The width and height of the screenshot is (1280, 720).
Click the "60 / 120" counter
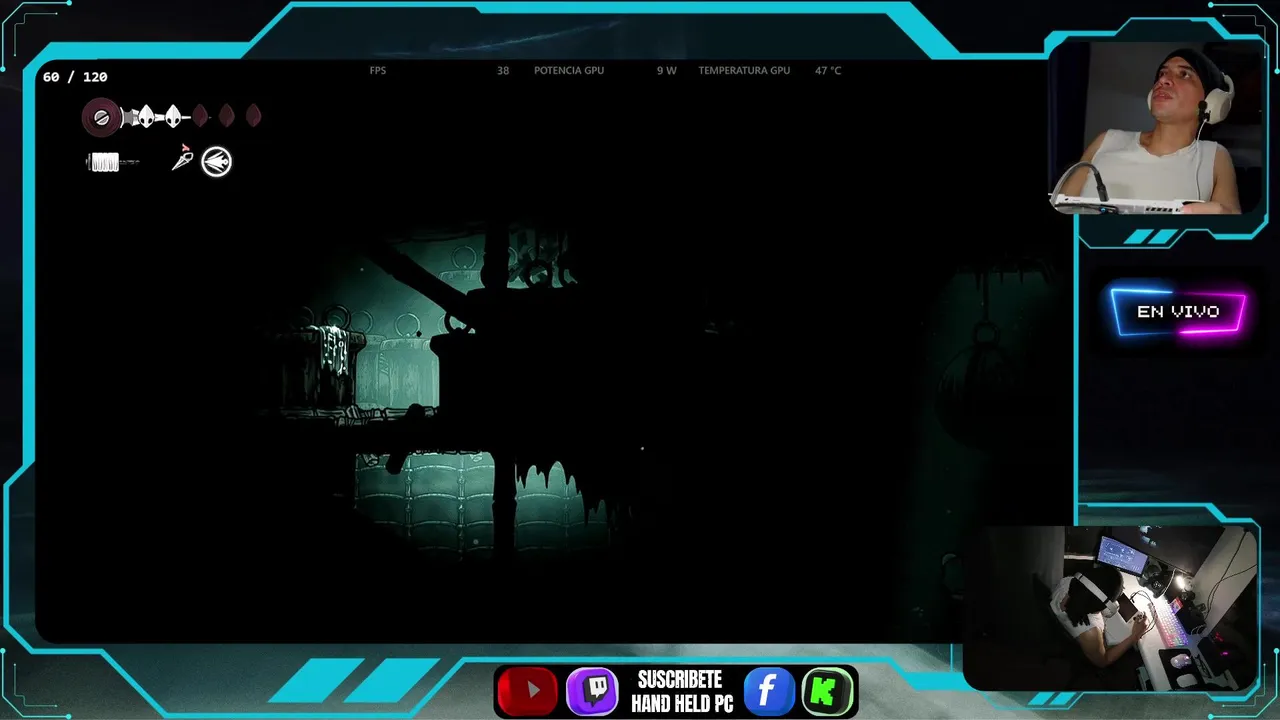75,77
